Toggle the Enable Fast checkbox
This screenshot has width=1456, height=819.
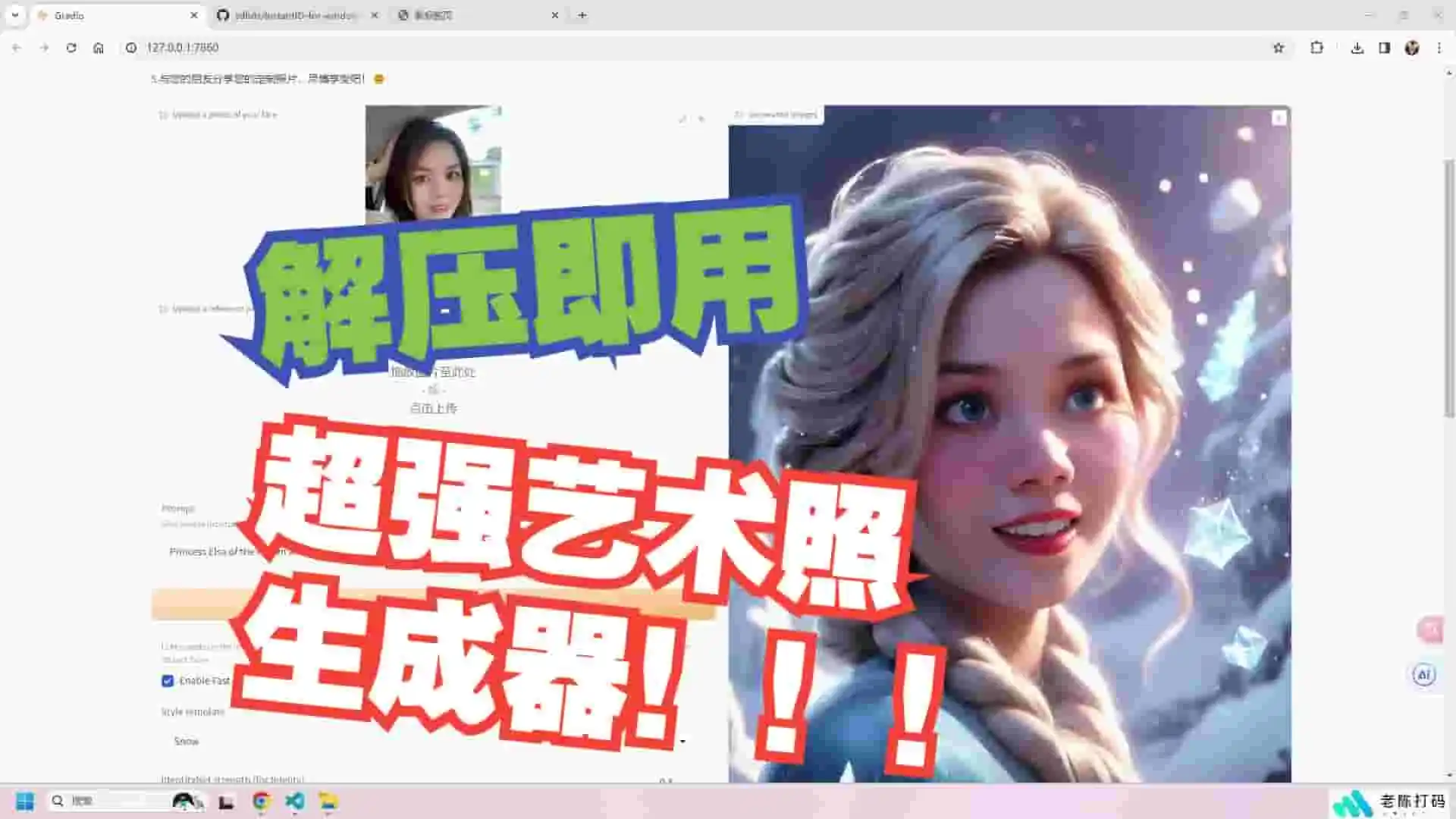[168, 681]
